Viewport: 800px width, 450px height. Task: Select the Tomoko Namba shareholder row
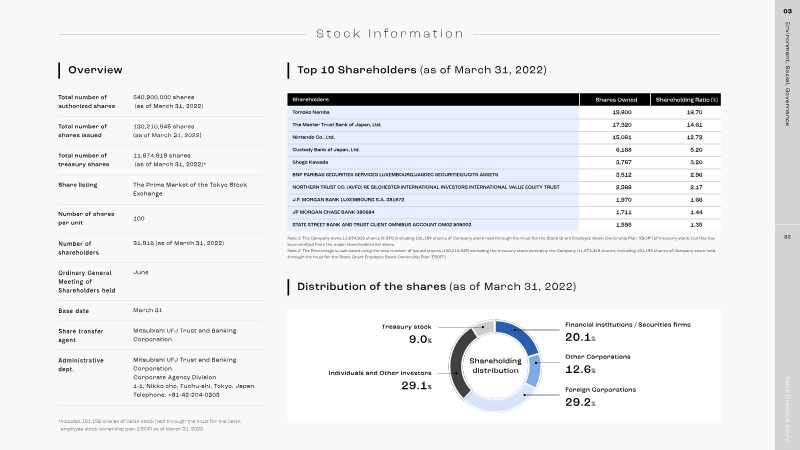(x=504, y=112)
